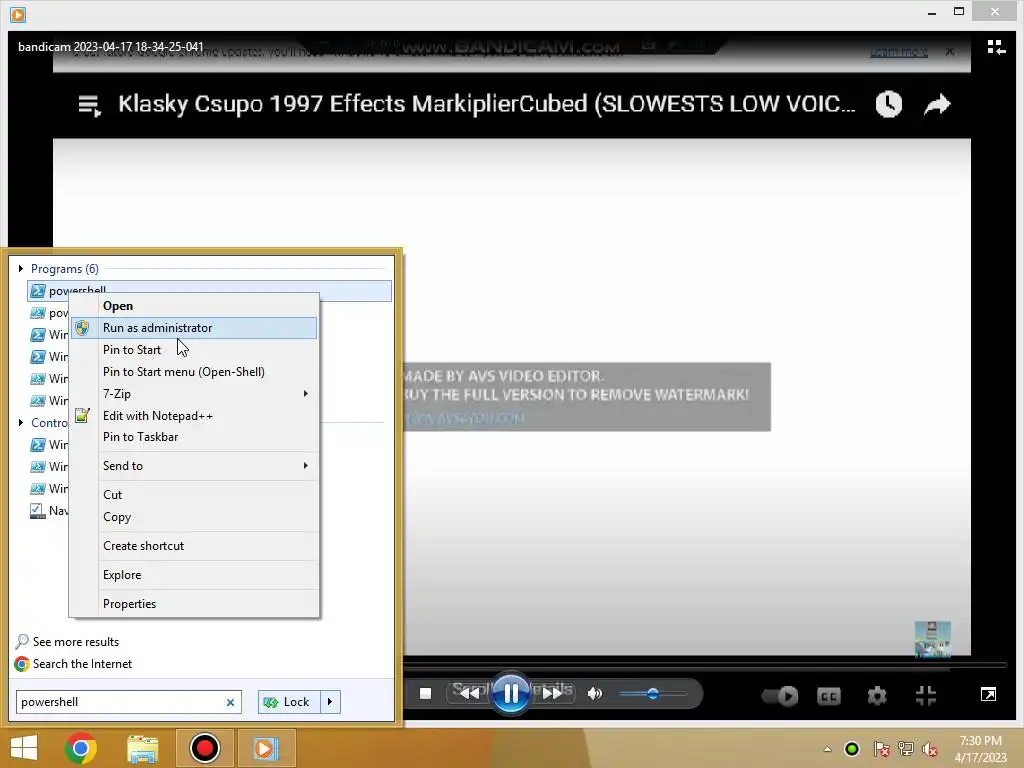Mute the player volume
Image resolution: width=1024 pixels, height=768 pixels.
(594, 694)
